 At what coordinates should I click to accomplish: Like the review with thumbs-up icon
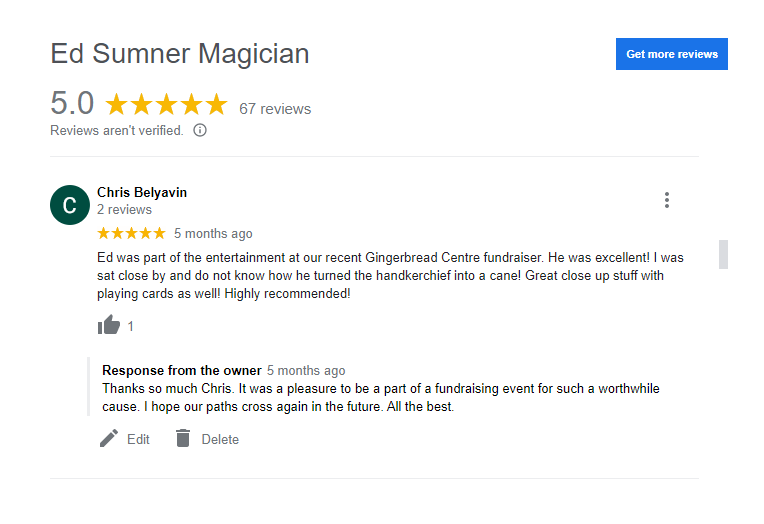pyautogui.click(x=109, y=325)
